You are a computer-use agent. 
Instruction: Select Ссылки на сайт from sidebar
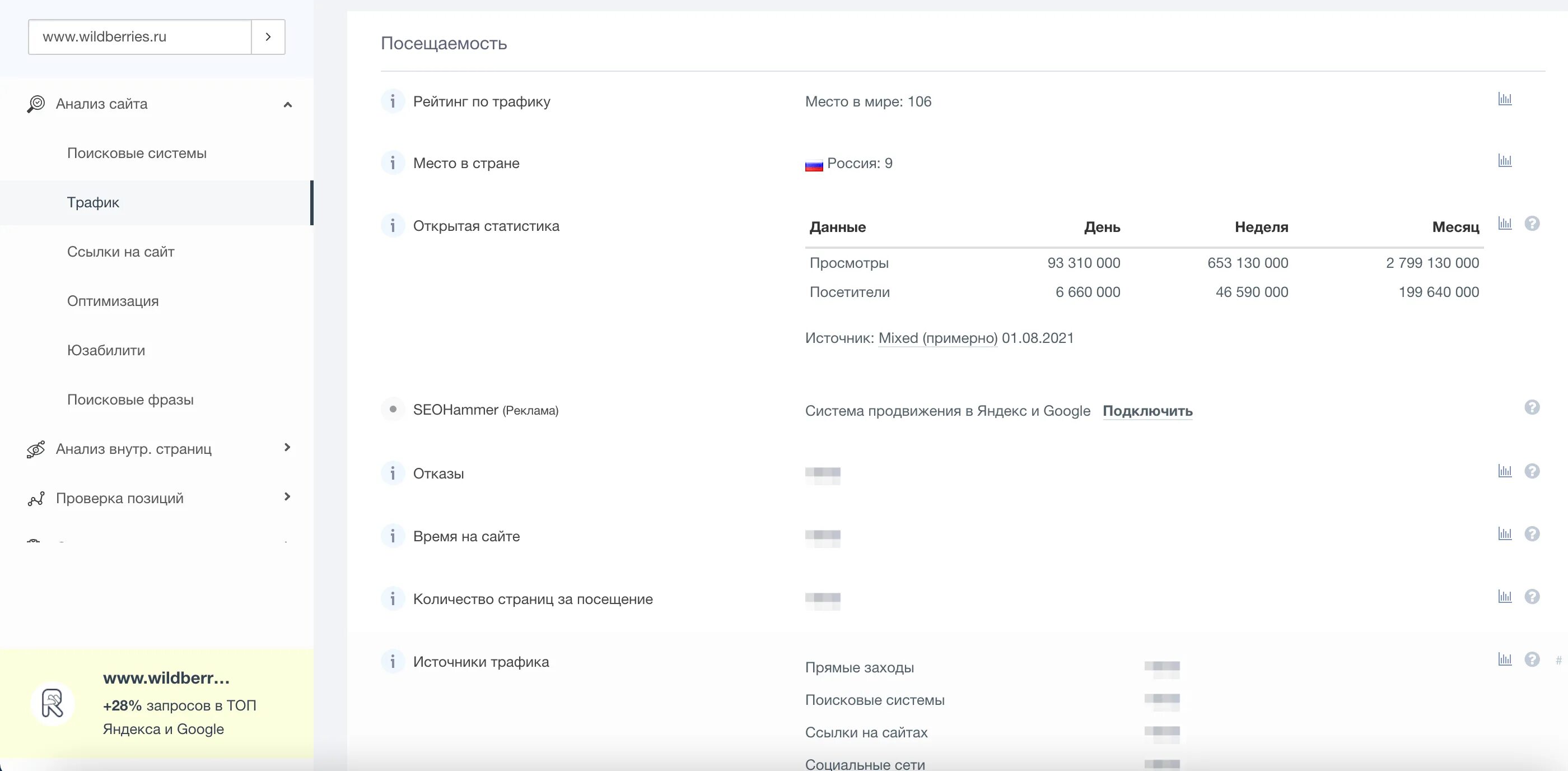[121, 251]
